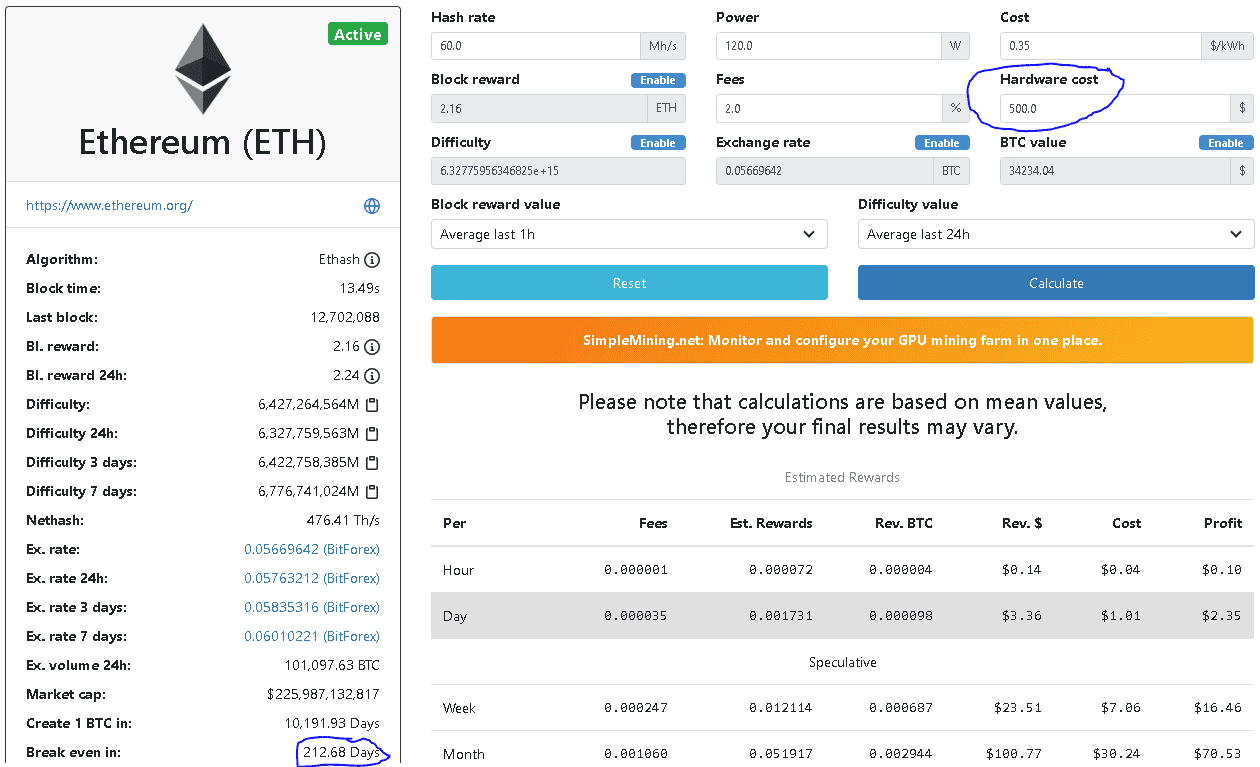Click the Hash rate input field

[x=535, y=46]
